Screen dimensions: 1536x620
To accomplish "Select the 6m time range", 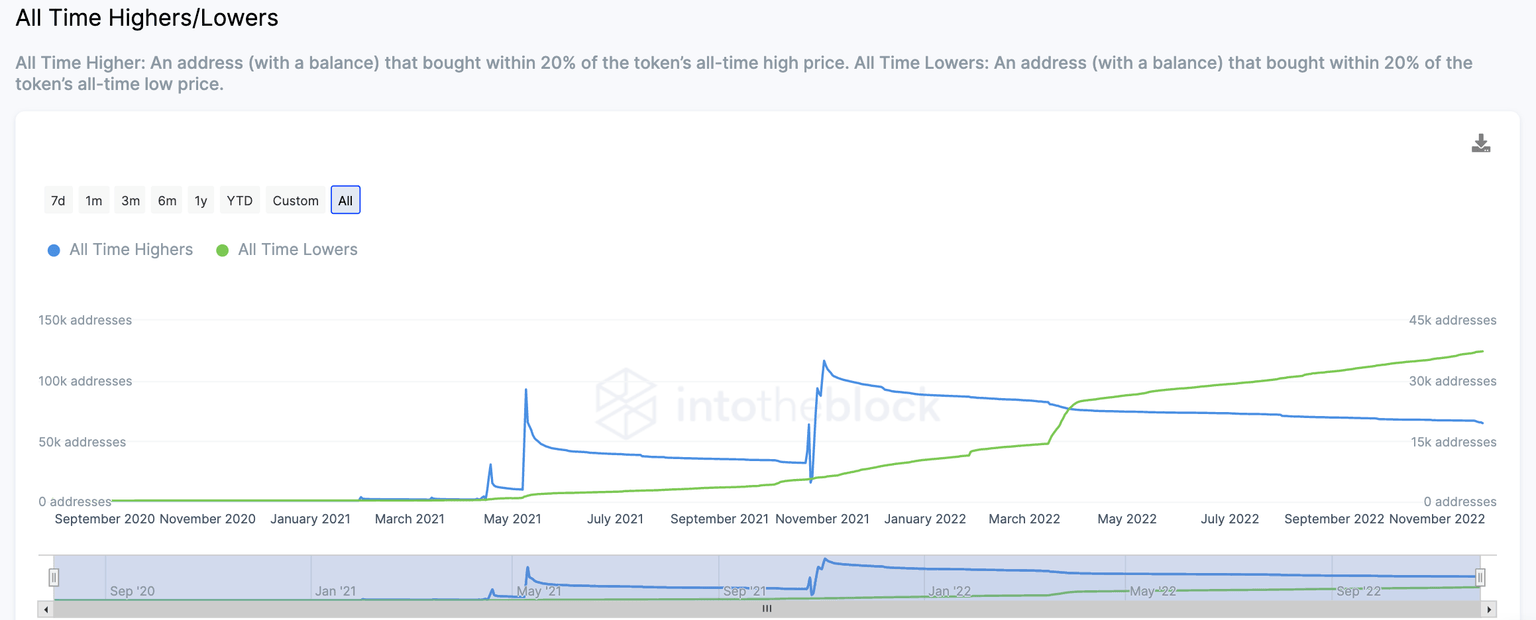I will (x=167, y=201).
